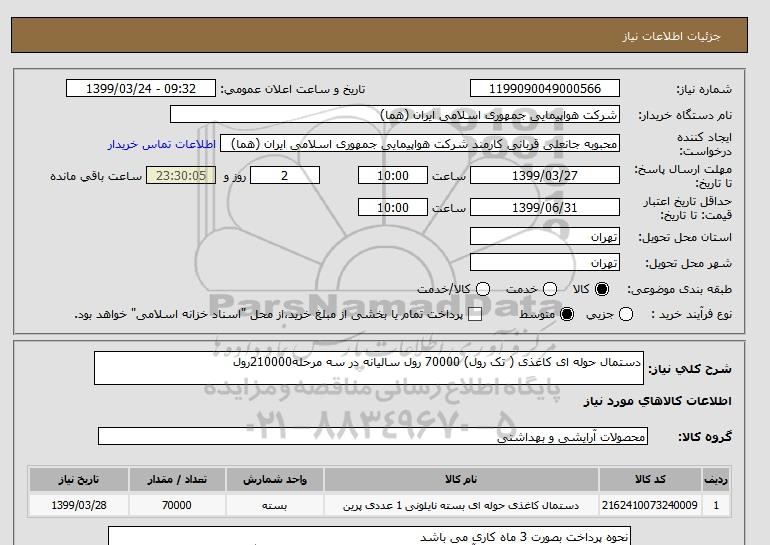770x545 pixels.
Task: Open the اطلاعات تماس خریدار link
Action: [162, 145]
